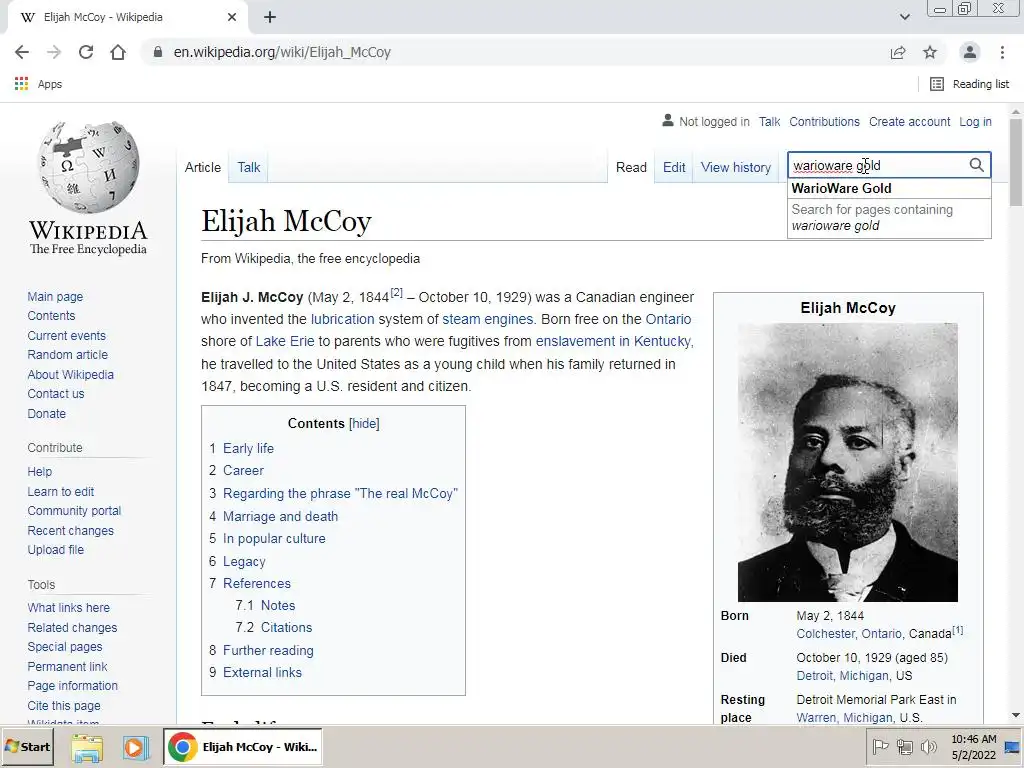The width and height of the screenshot is (1024, 768).
Task: Open the Colchester, Ontario link
Action: [x=850, y=633]
